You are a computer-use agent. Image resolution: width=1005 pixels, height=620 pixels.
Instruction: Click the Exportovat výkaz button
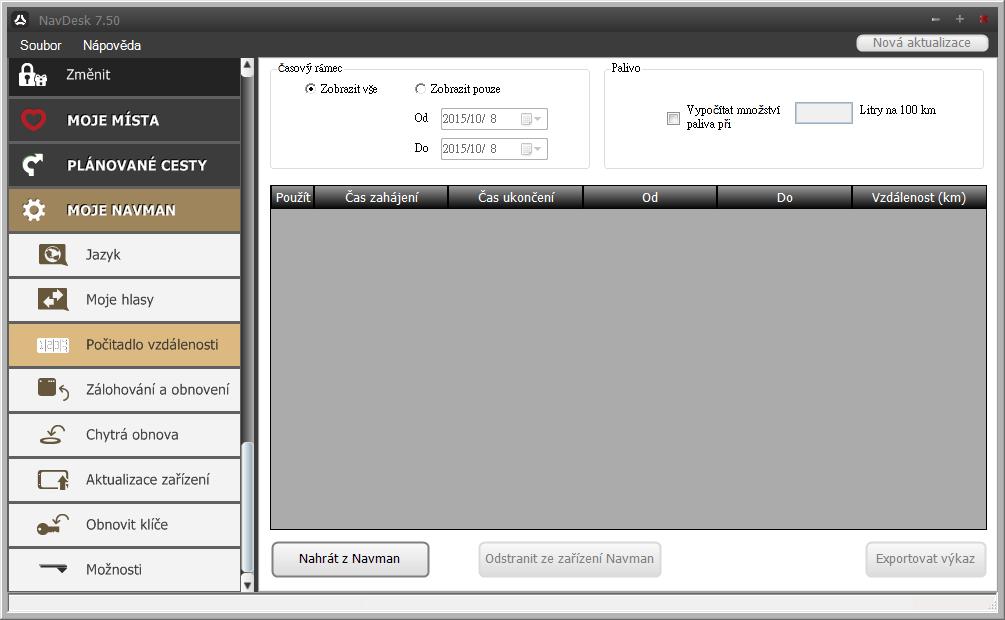pyautogui.click(x=926, y=559)
